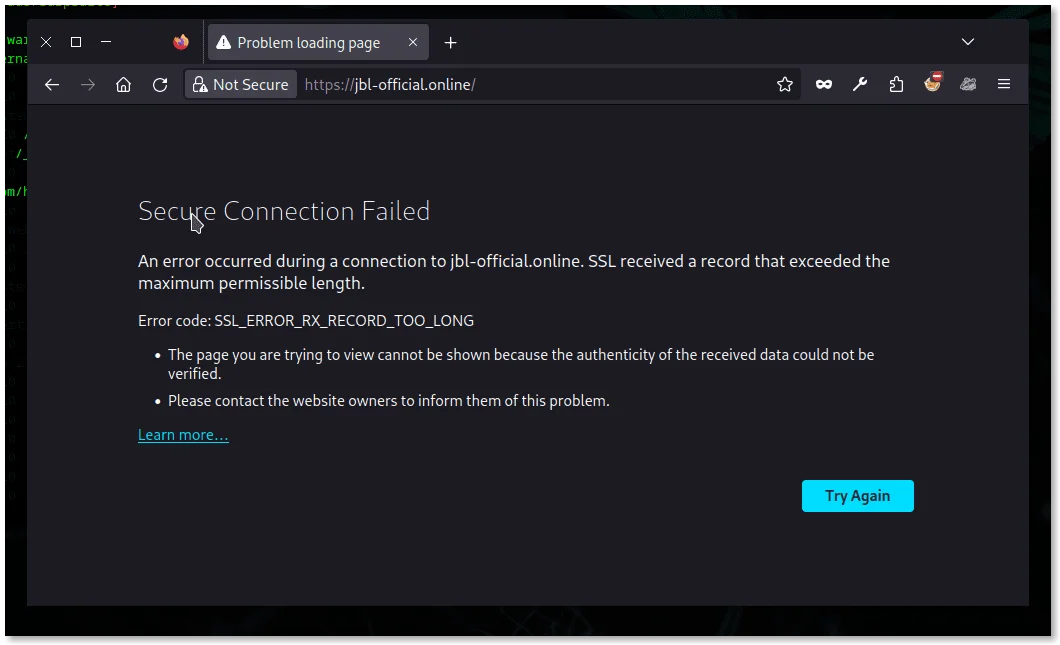
Task: Click the red-flagged extension icon in toolbar
Action: point(932,82)
